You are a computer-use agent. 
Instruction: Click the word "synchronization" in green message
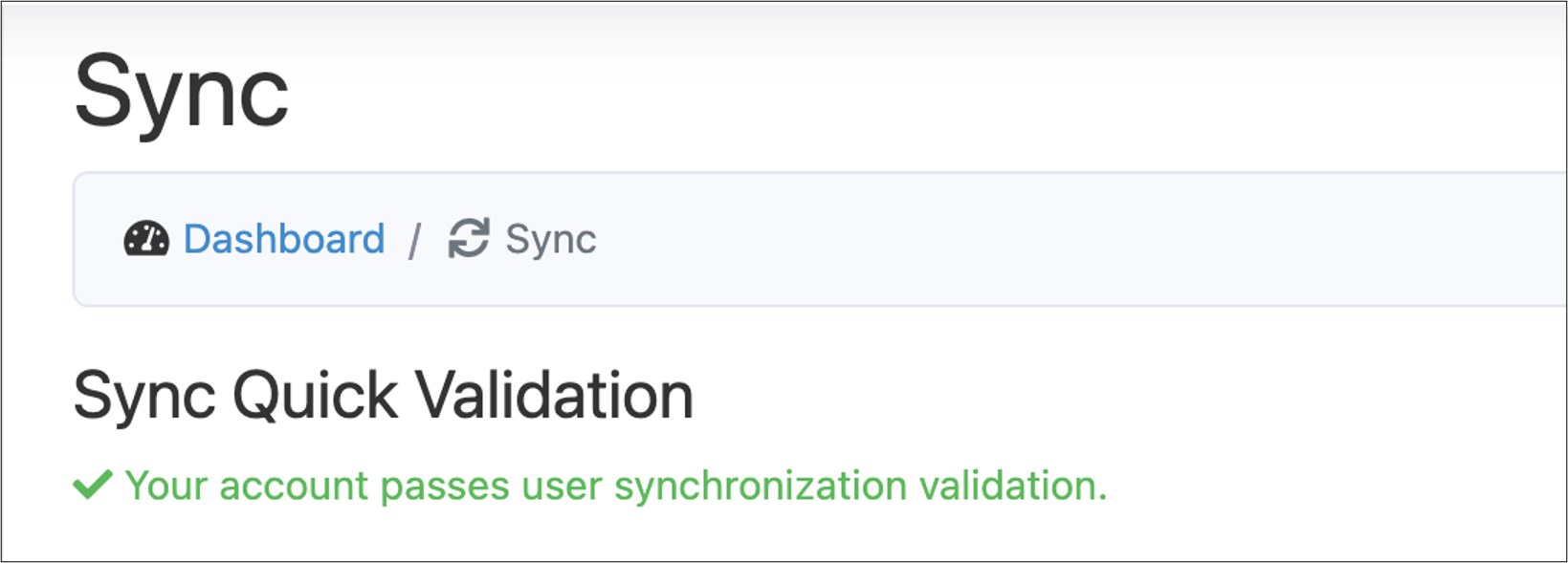(761, 486)
